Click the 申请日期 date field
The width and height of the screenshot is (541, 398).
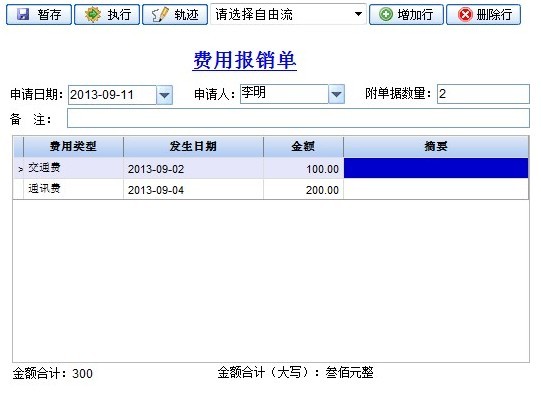coord(112,94)
